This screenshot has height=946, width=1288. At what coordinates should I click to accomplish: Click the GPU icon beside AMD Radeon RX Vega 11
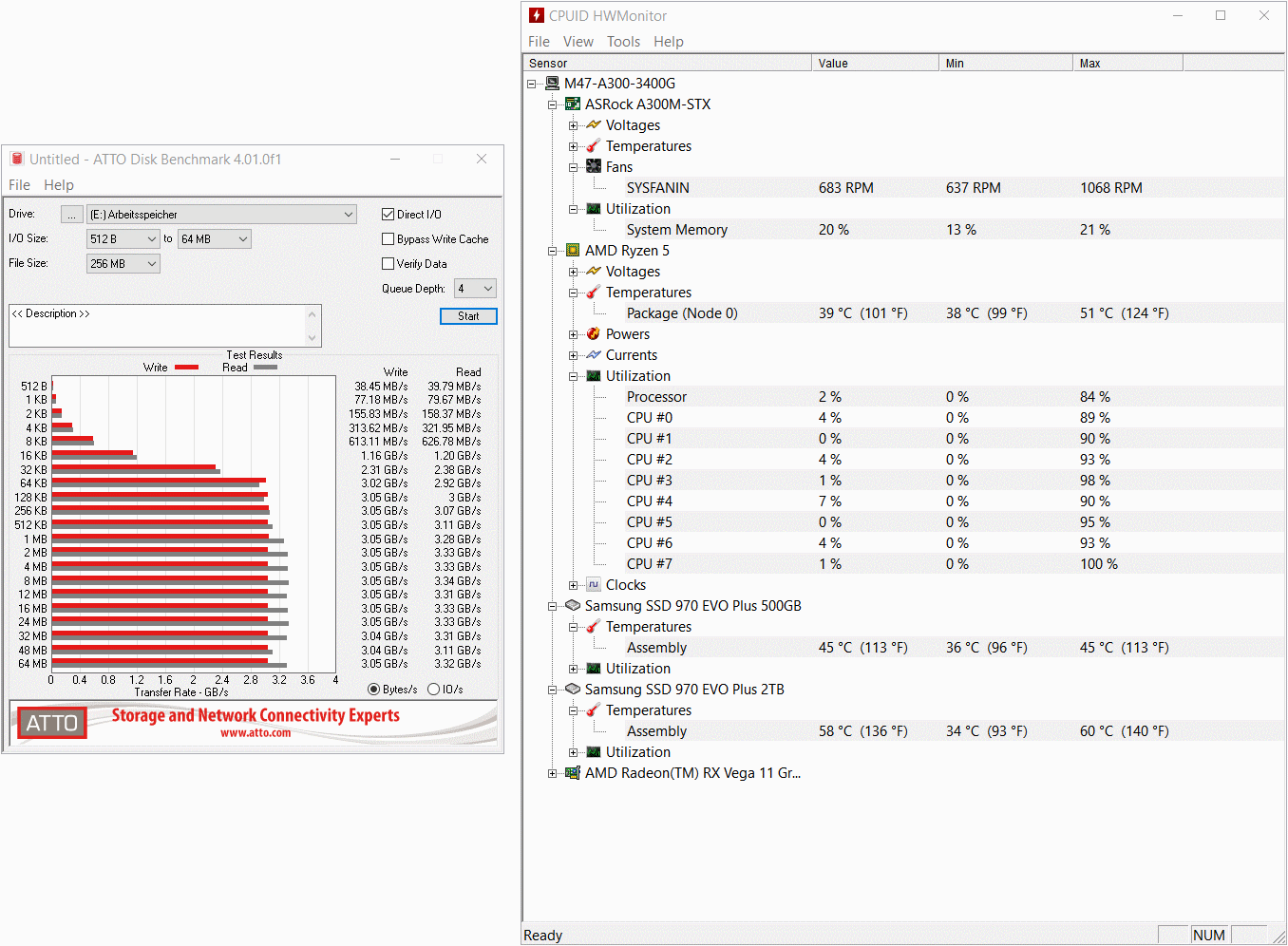point(573,773)
